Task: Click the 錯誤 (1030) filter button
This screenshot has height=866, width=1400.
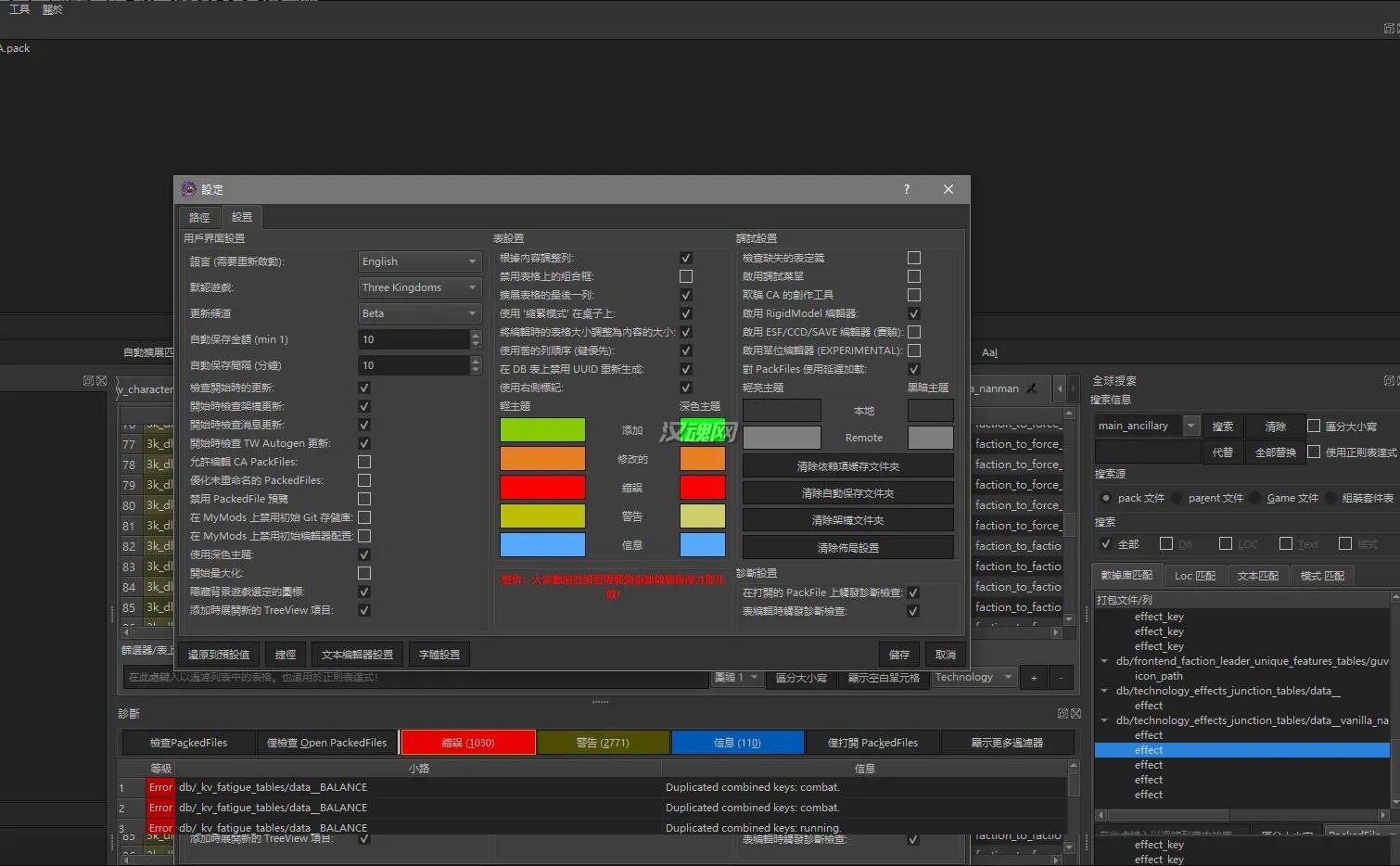Action: coord(468,743)
